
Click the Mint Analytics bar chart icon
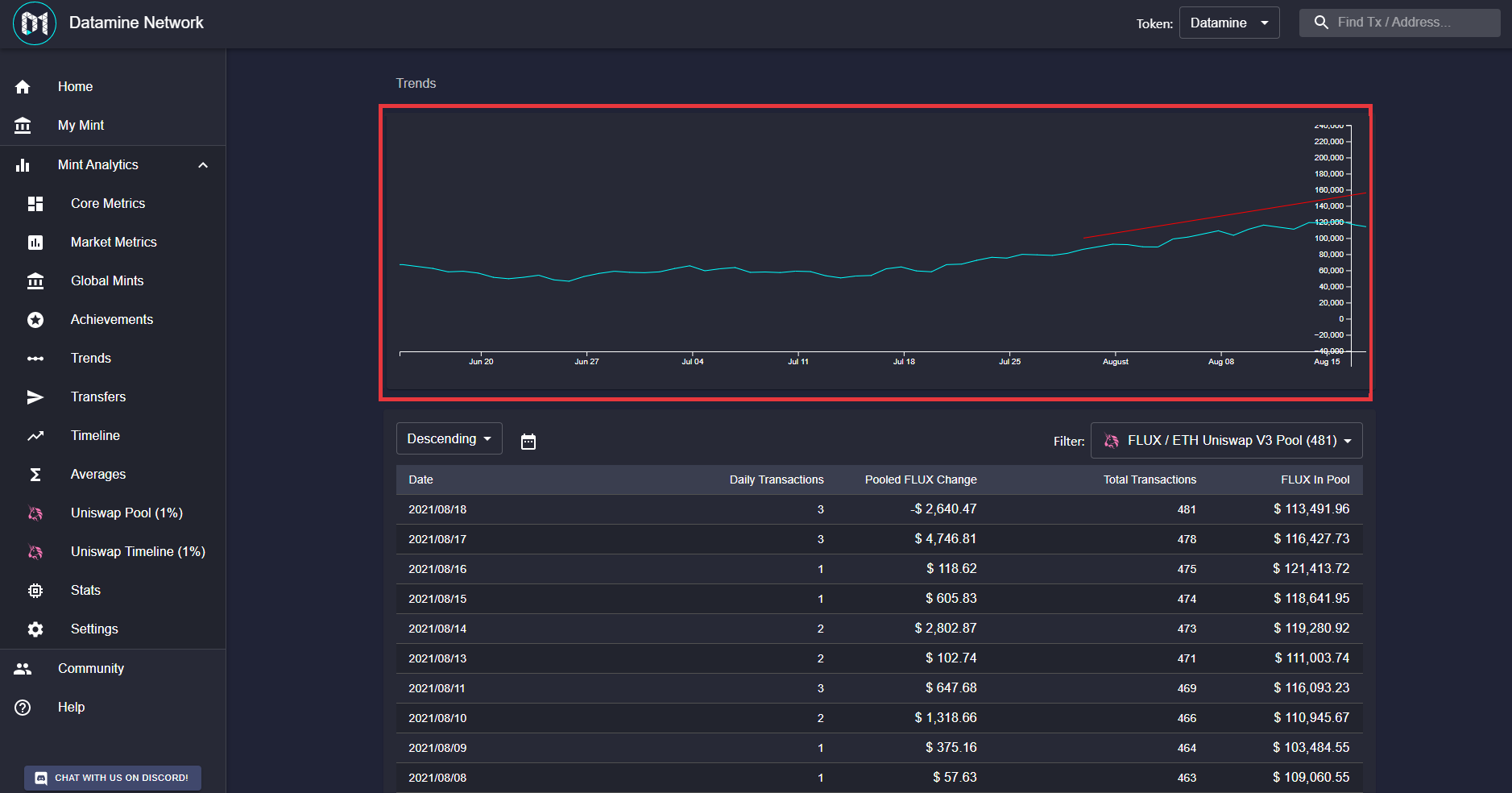pos(23,165)
